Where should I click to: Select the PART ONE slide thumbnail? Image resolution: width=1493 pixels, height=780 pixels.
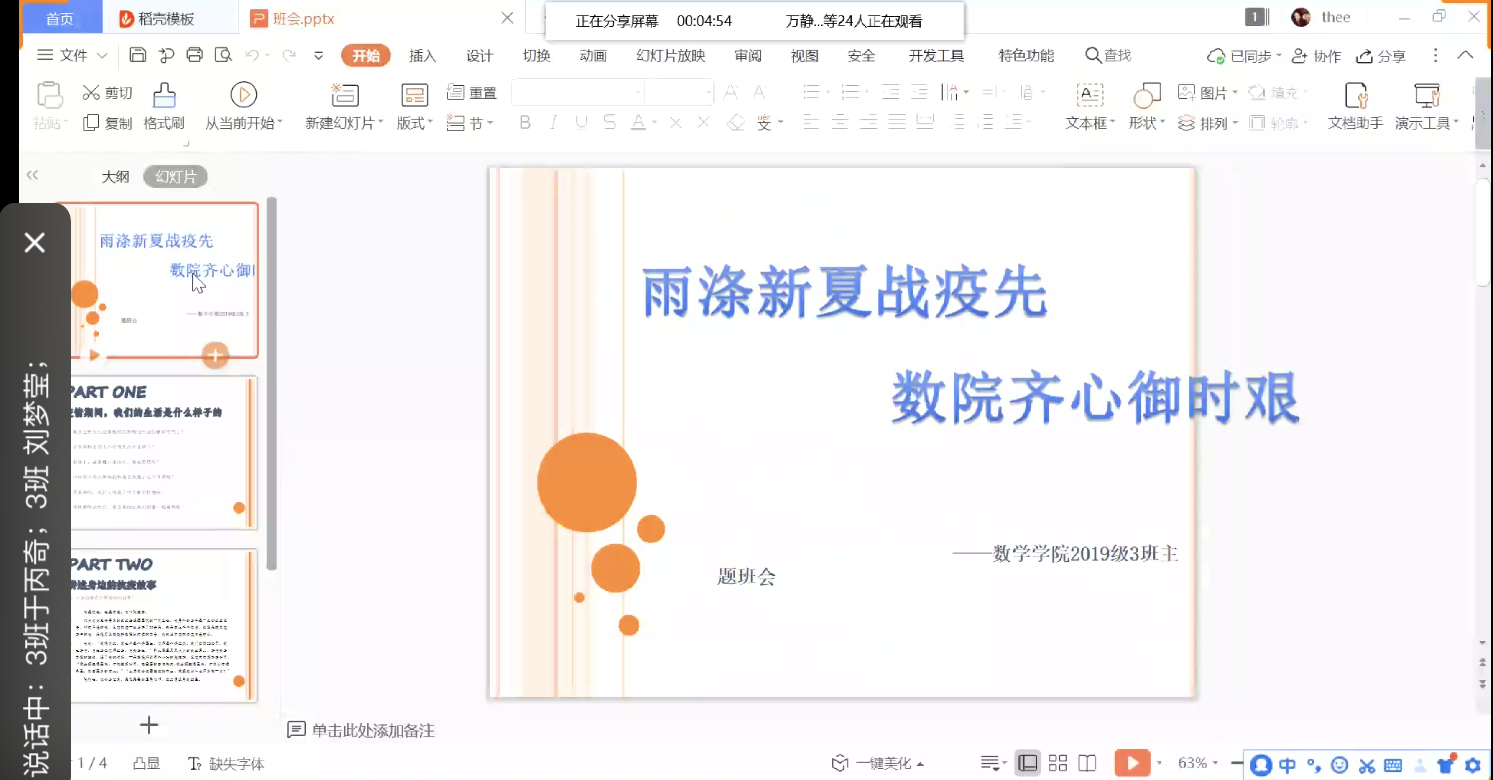click(160, 452)
